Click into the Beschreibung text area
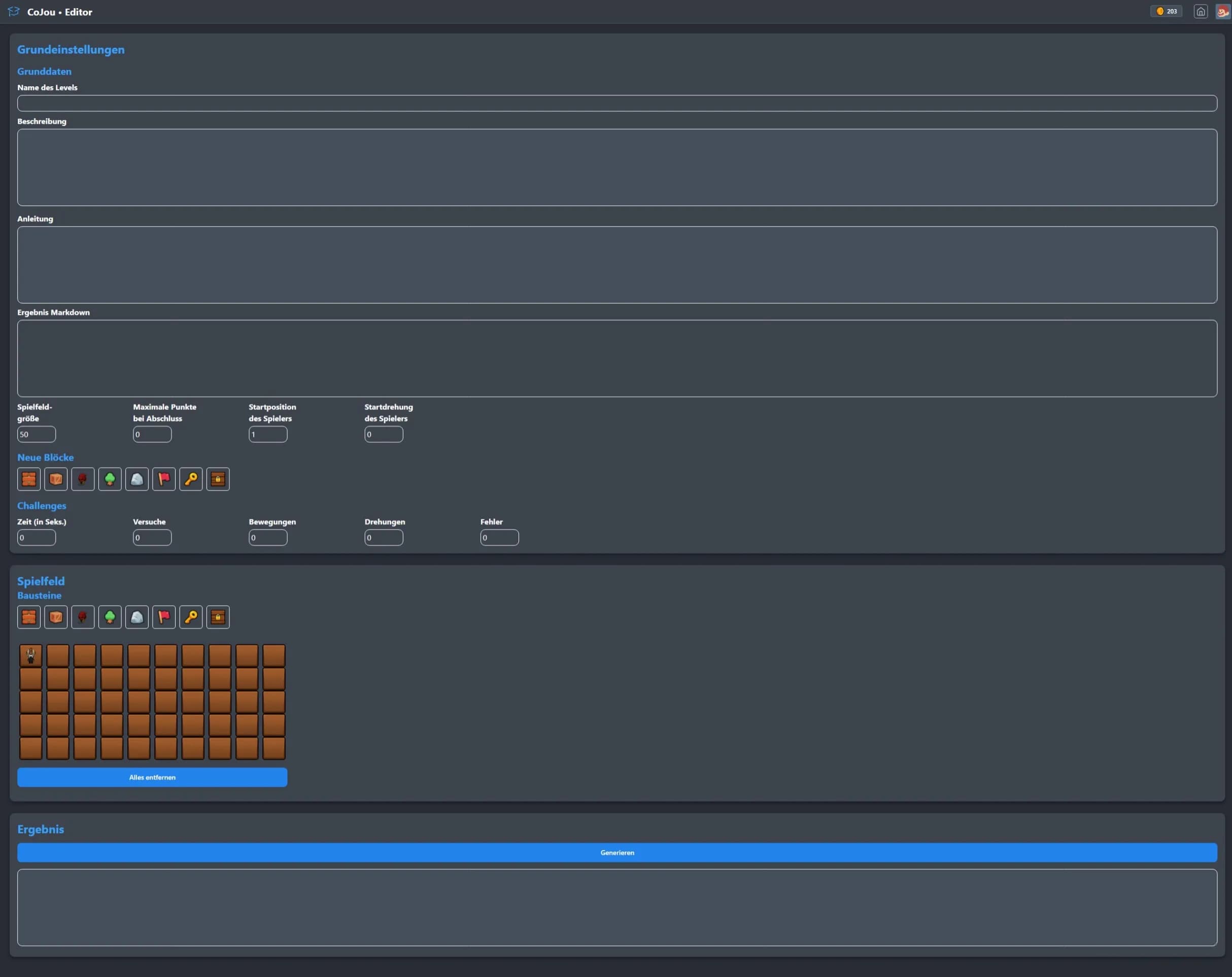Screen dimensions: 1232x977 pos(617,167)
